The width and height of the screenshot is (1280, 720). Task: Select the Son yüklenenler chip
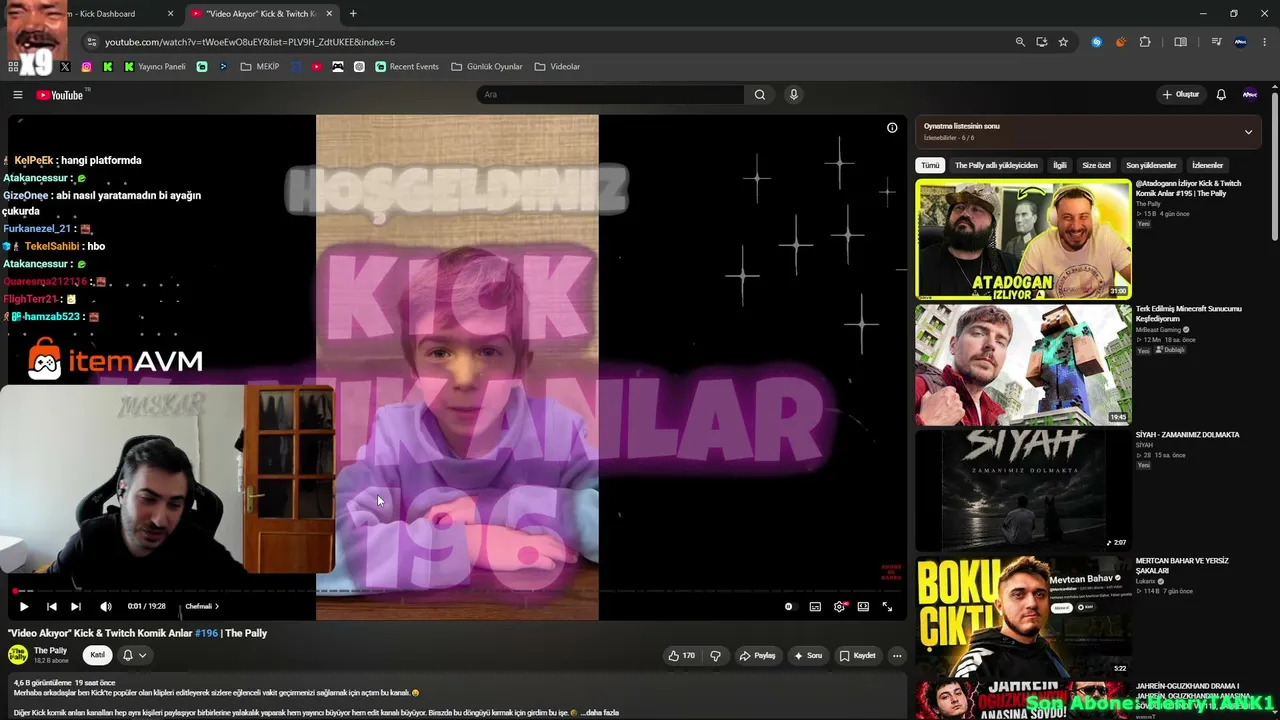coord(1151,165)
